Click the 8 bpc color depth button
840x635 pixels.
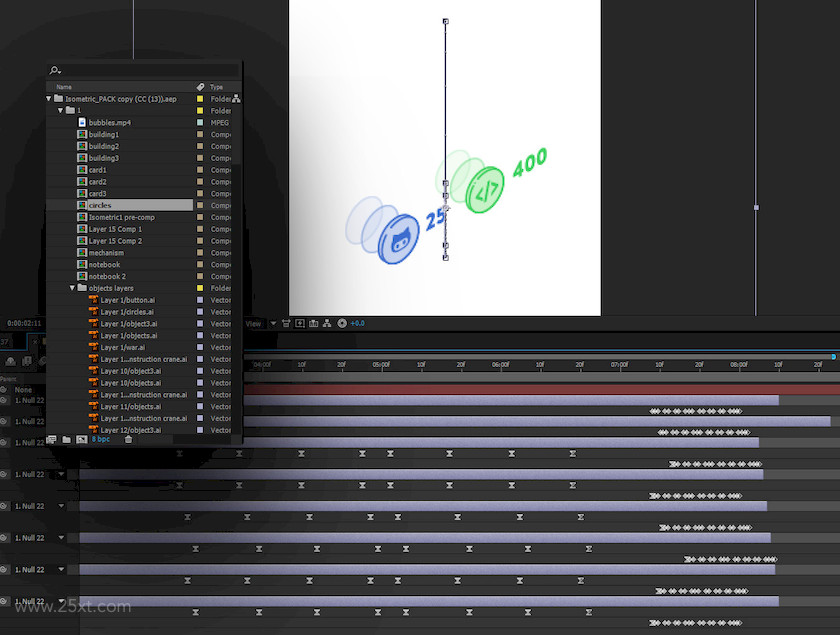[x=100, y=439]
